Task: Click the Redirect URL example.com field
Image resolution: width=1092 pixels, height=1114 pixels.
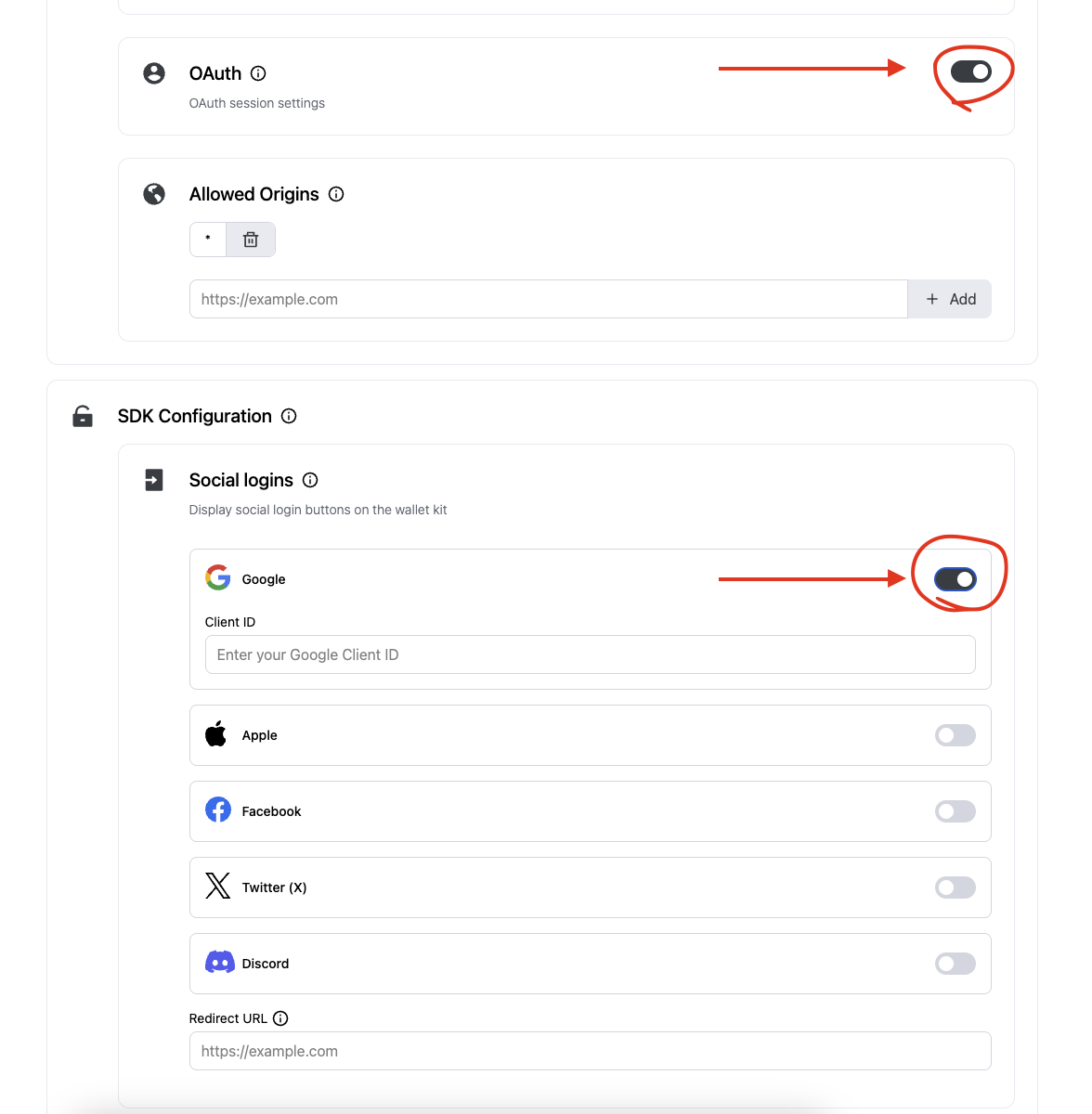Action: pos(590,1050)
